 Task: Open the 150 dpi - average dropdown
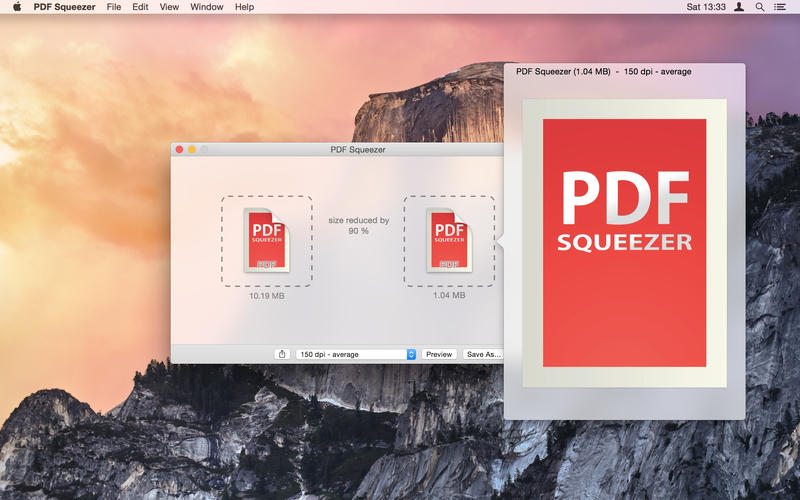(356, 354)
